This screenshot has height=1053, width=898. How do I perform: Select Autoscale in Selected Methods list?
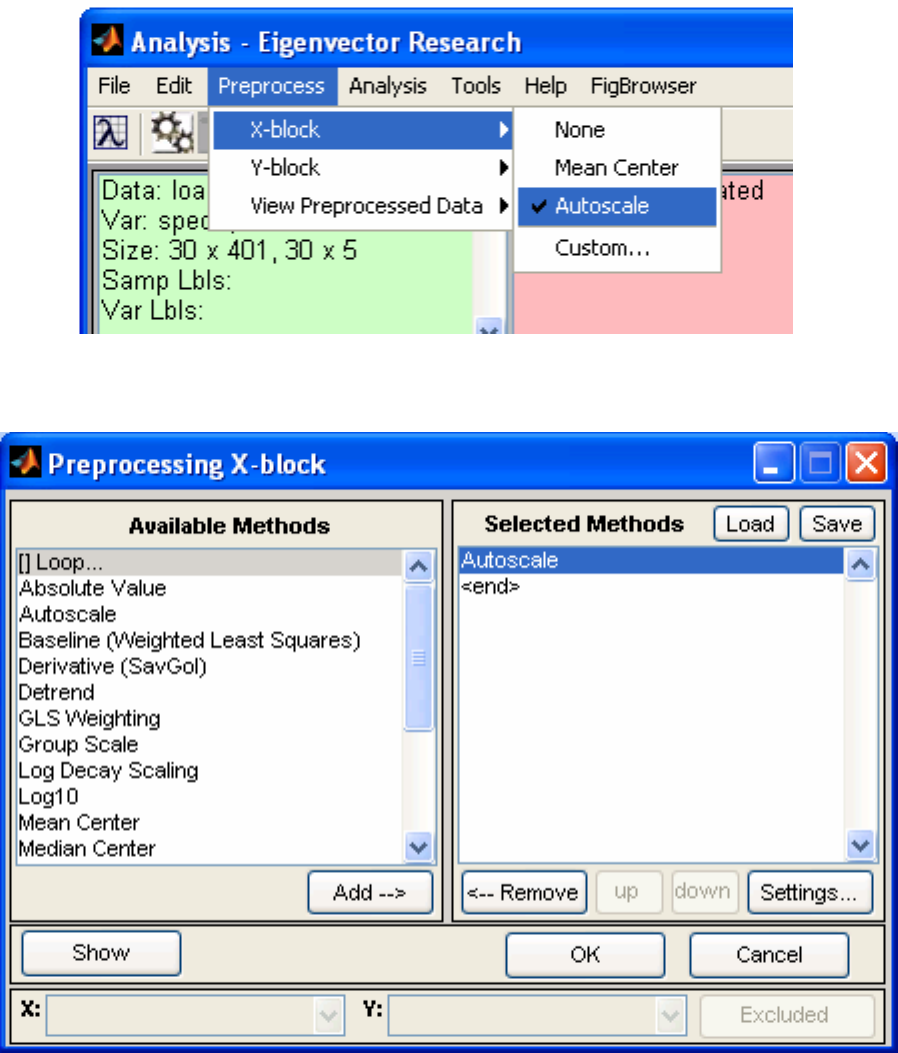[652, 561]
